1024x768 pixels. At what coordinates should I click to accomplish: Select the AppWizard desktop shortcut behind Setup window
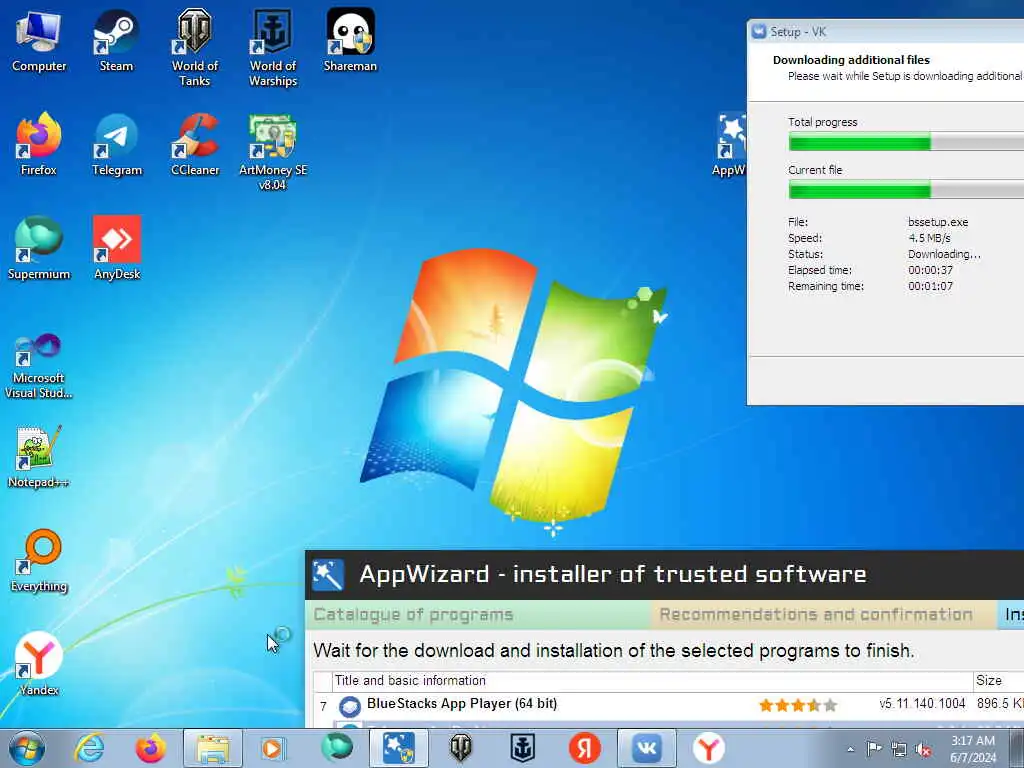[x=730, y=144]
